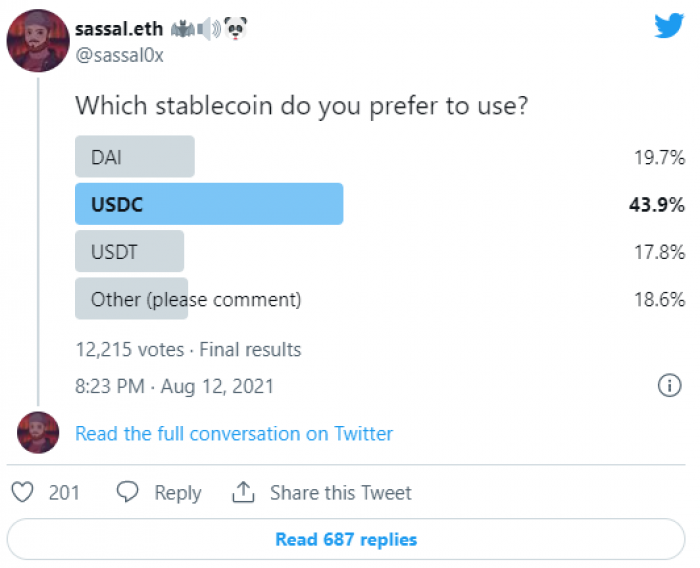This screenshot has width=700, height=568.
Task: Select the USDT poll option bar
Action: point(129,251)
